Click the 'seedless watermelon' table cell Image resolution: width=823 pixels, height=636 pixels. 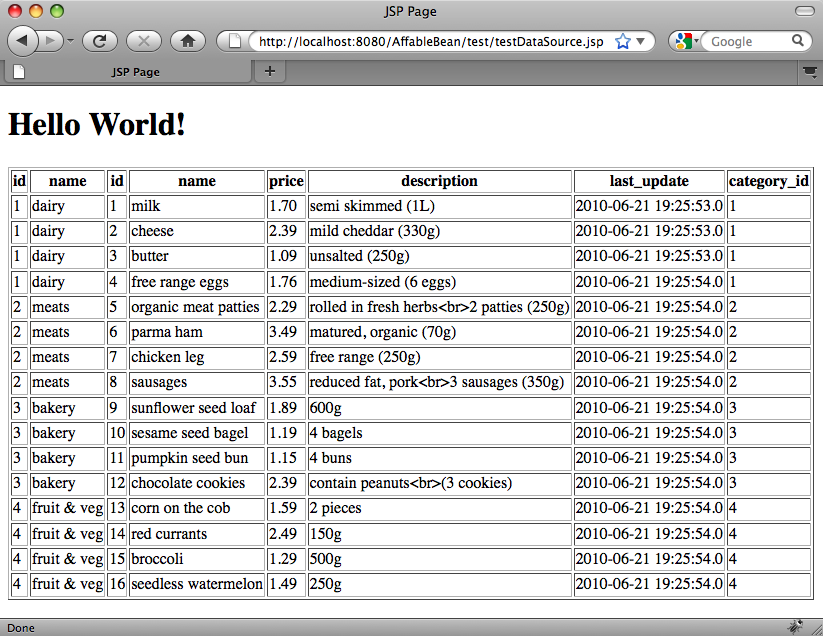point(197,584)
